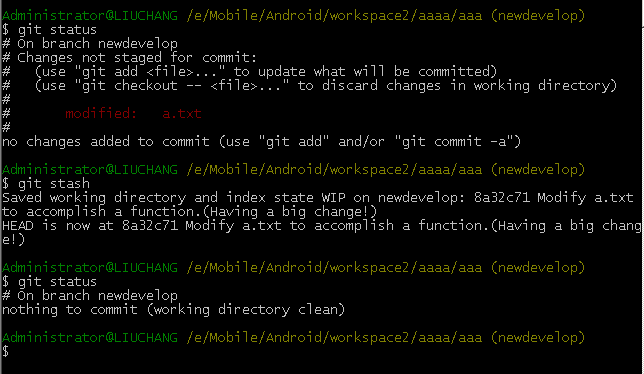Click the 'no changes added to commit' line
This screenshot has width=644, height=374.
[261, 142]
